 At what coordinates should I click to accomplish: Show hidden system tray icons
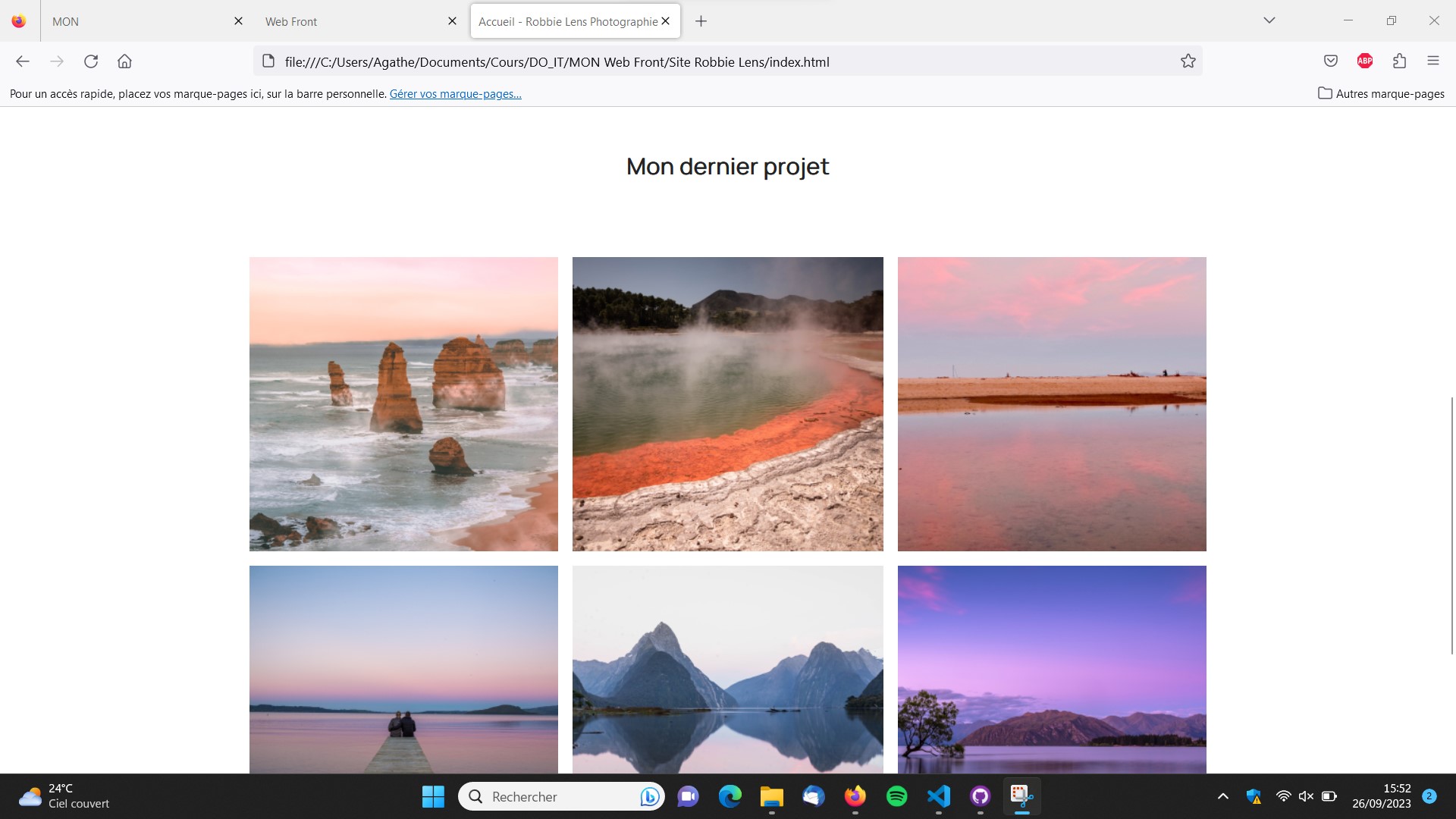tap(1222, 796)
